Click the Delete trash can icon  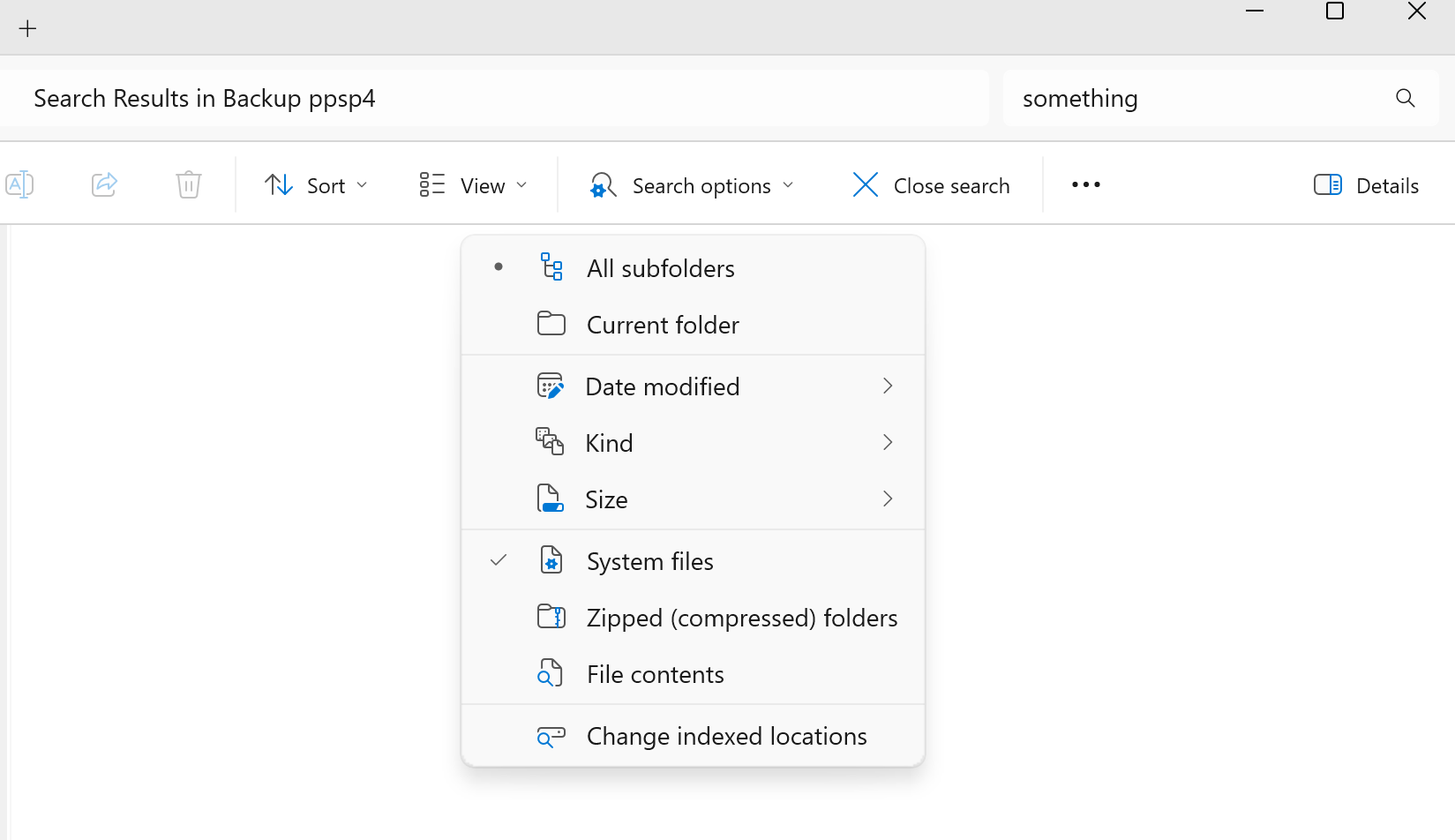[x=189, y=184]
